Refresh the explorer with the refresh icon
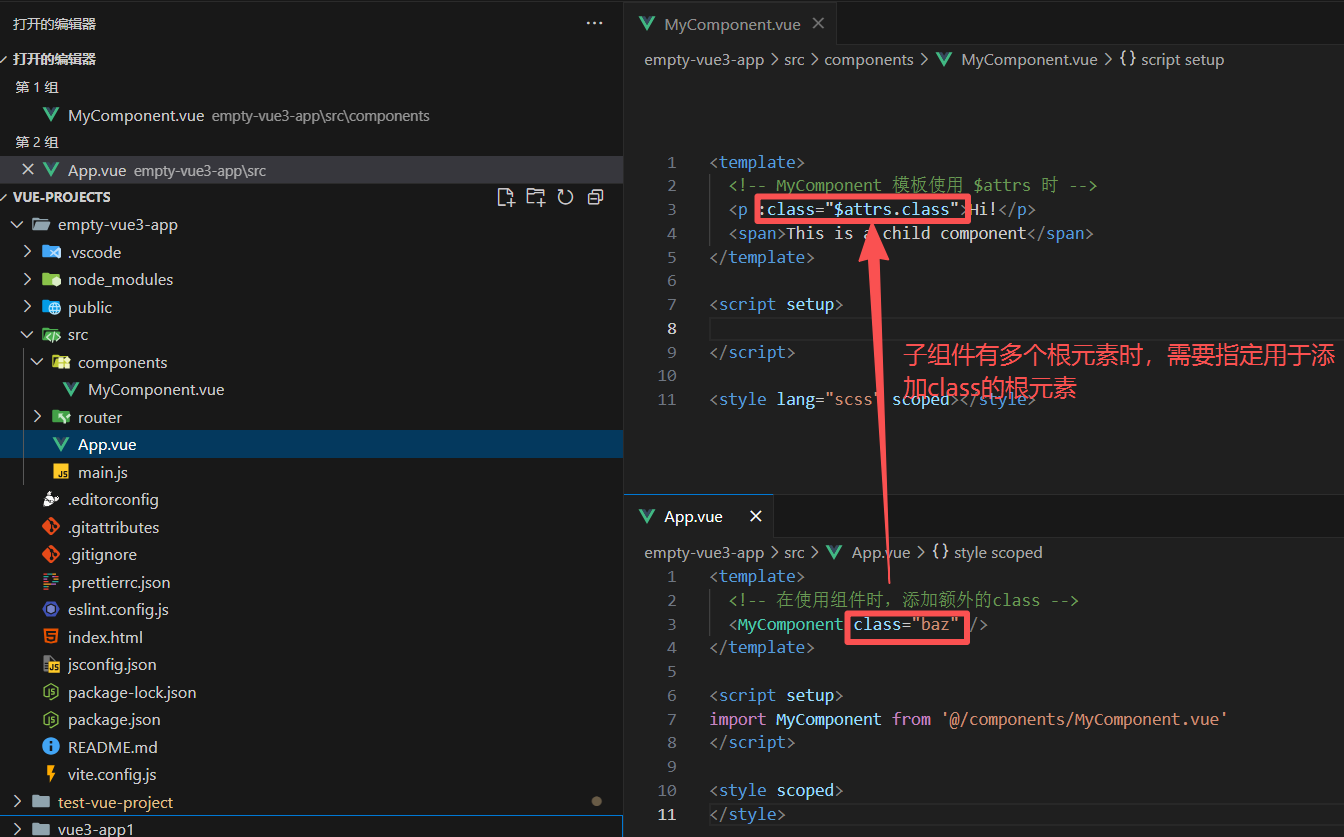Screen dimensions: 1344x837 565,197
